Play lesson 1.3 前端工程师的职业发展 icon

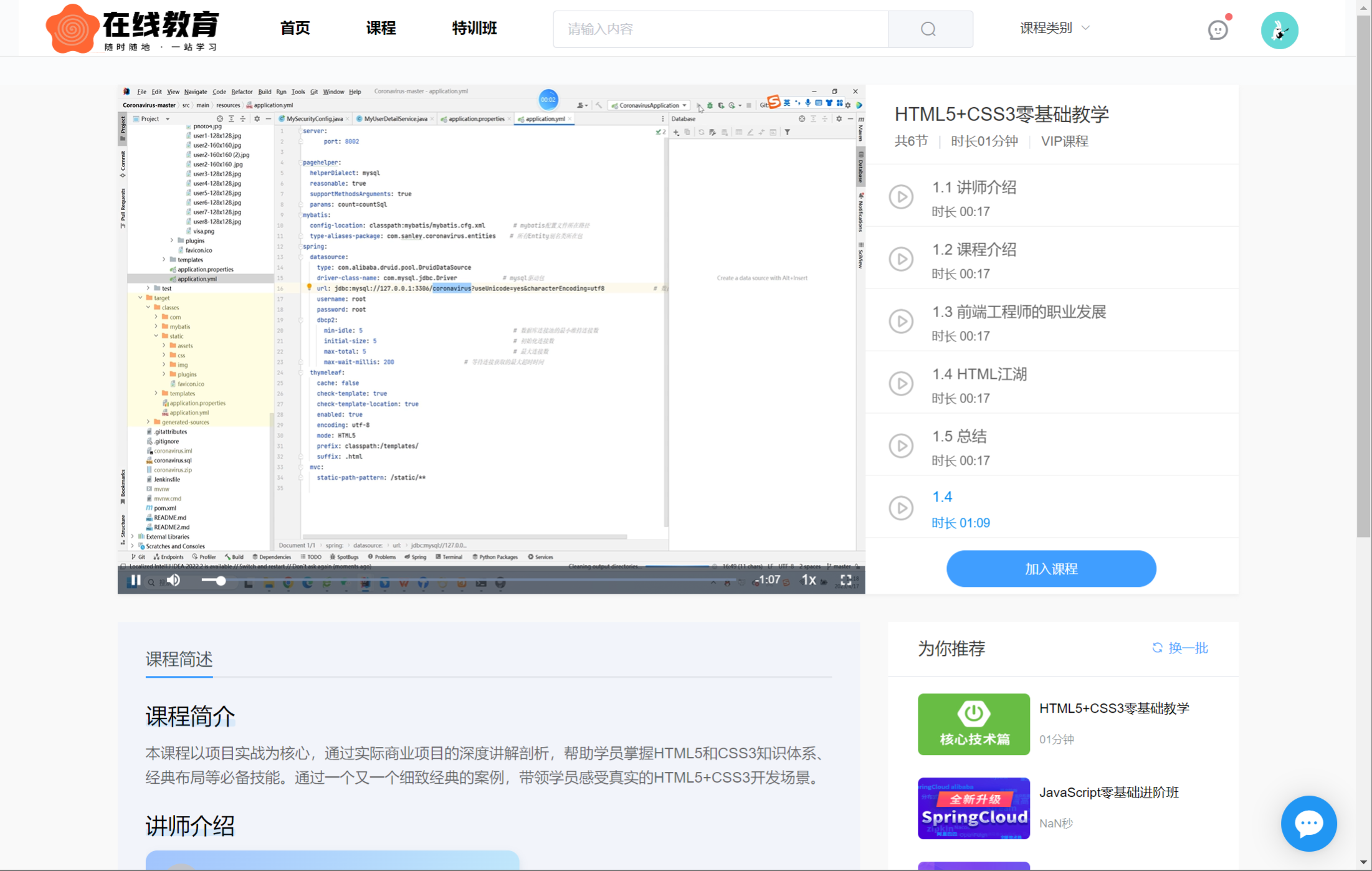coord(901,321)
